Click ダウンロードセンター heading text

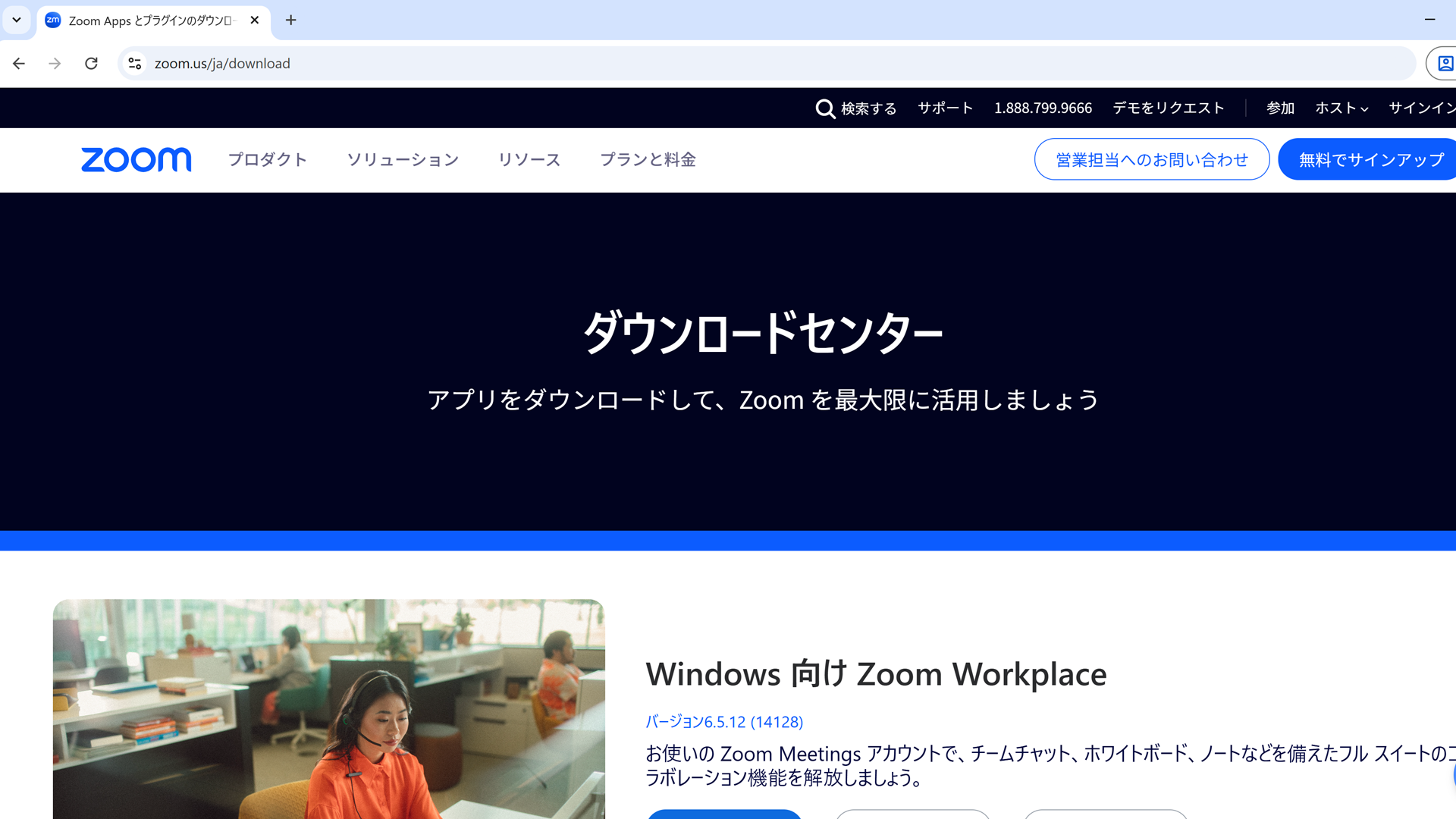[763, 332]
